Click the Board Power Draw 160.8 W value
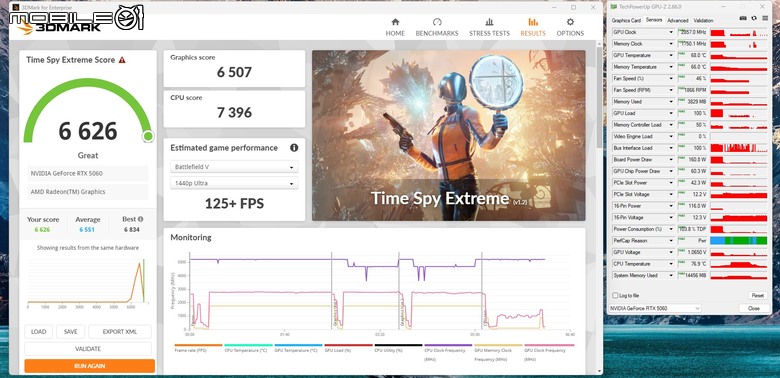 [693, 160]
